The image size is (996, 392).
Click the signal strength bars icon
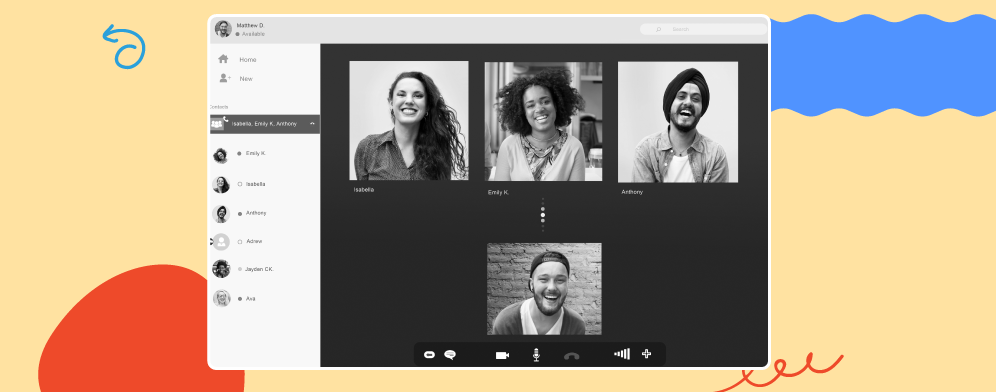click(x=622, y=354)
